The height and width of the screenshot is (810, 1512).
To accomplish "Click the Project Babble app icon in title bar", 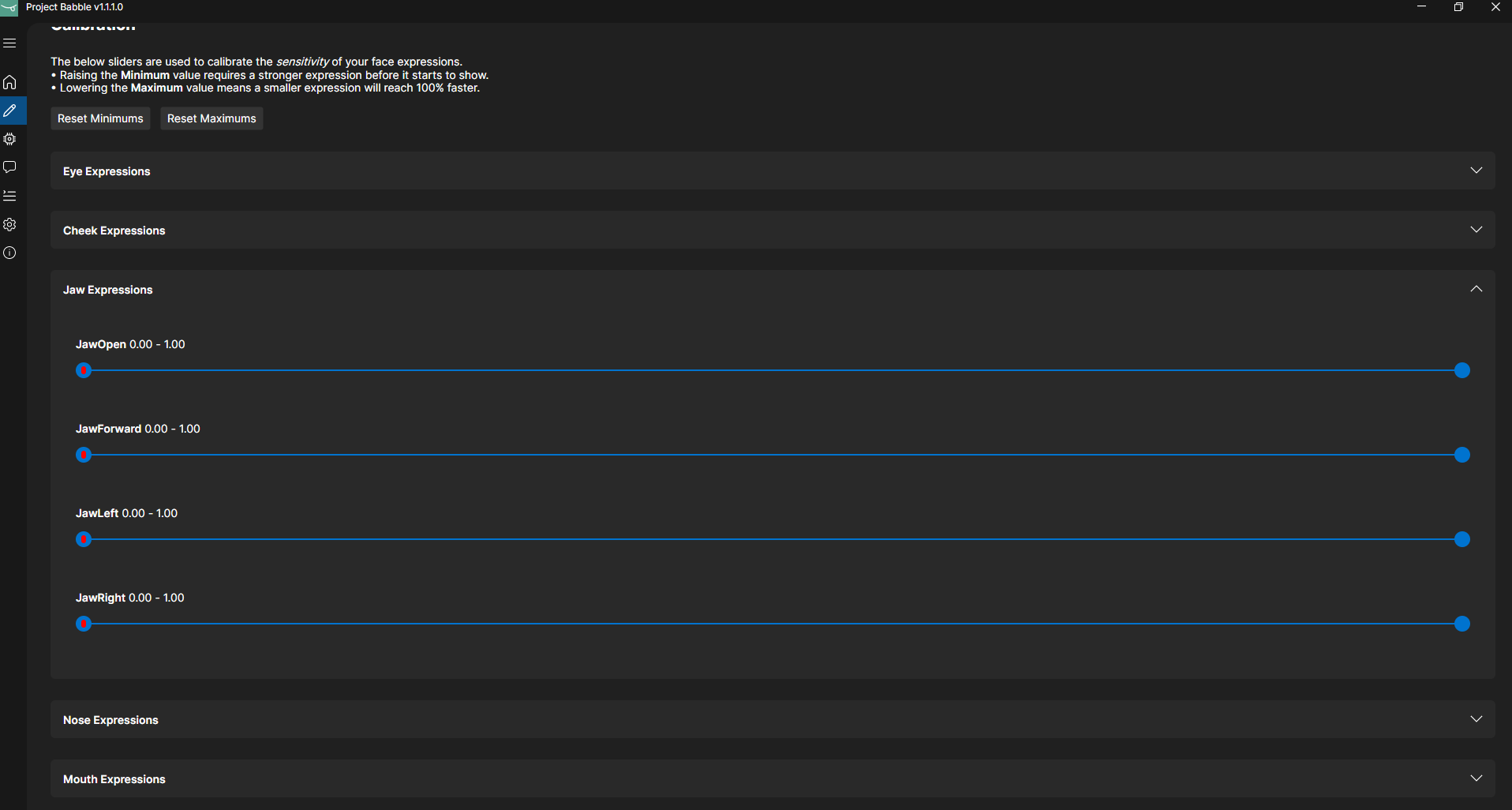I will pos(9,8).
